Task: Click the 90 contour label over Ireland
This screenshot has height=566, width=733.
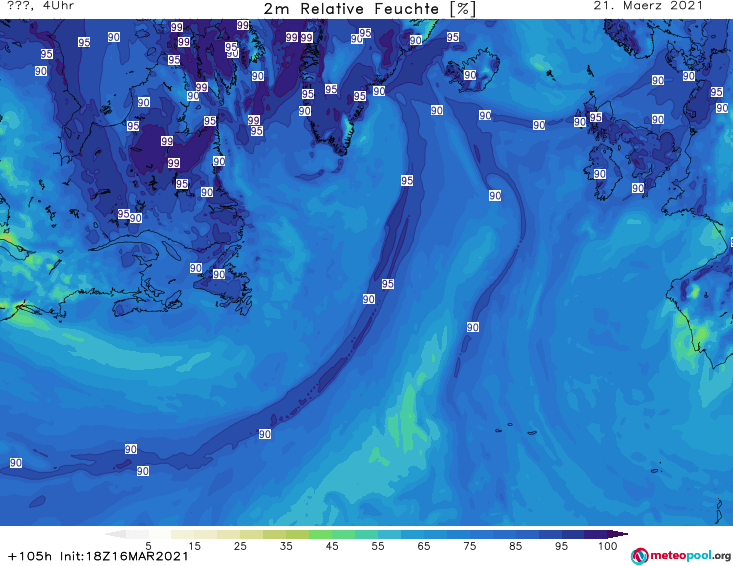Action: [600, 174]
